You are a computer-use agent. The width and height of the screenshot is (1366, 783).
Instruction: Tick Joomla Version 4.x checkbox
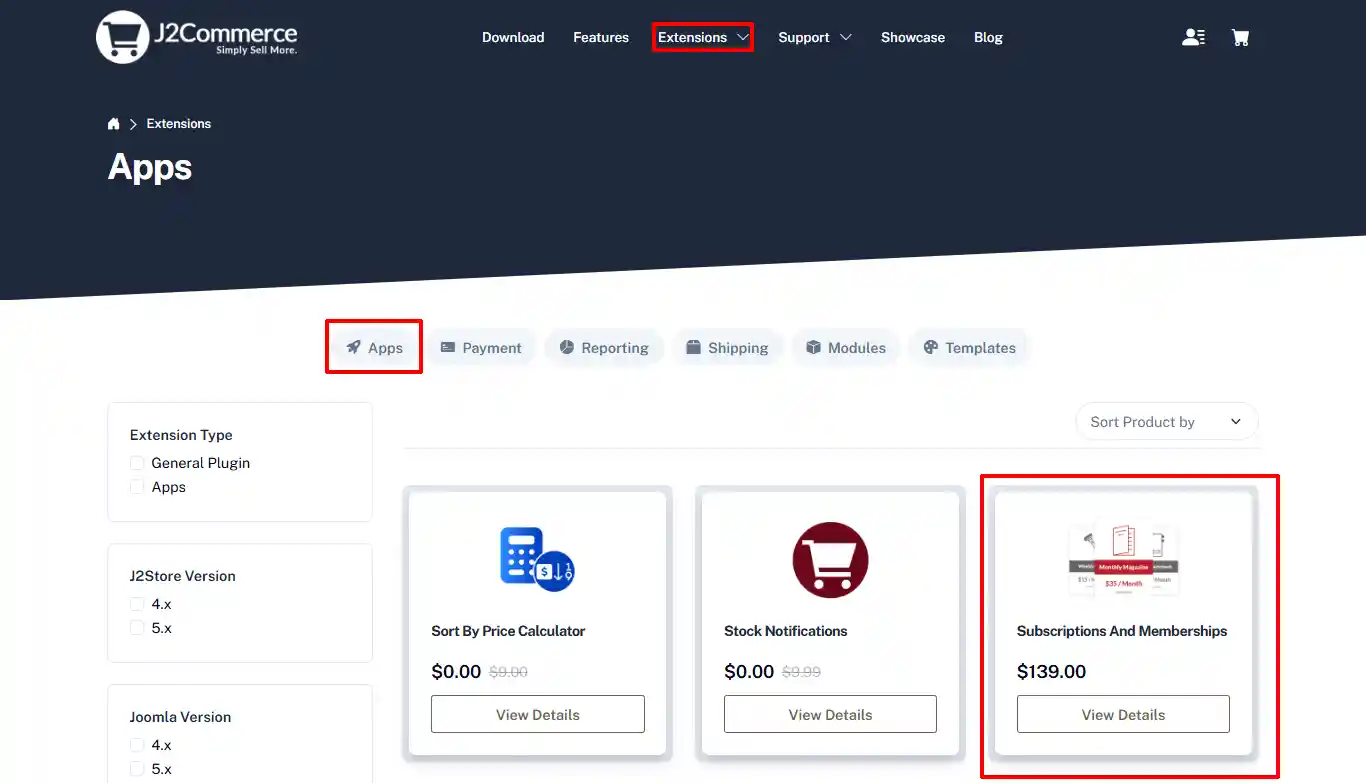click(x=137, y=745)
